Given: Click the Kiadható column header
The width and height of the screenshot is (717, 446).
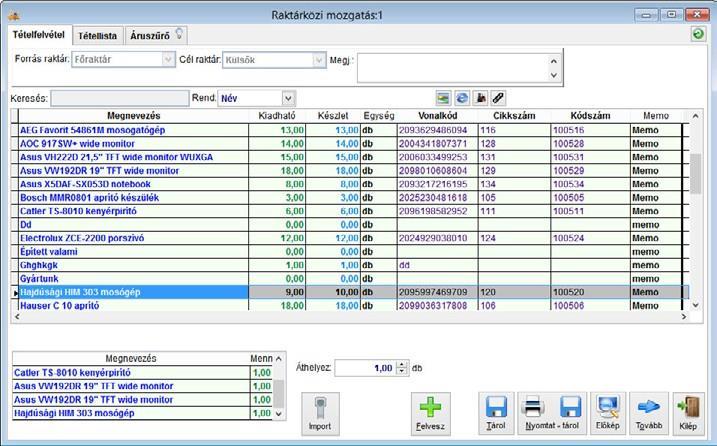Looking at the screenshot, I should [277, 116].
